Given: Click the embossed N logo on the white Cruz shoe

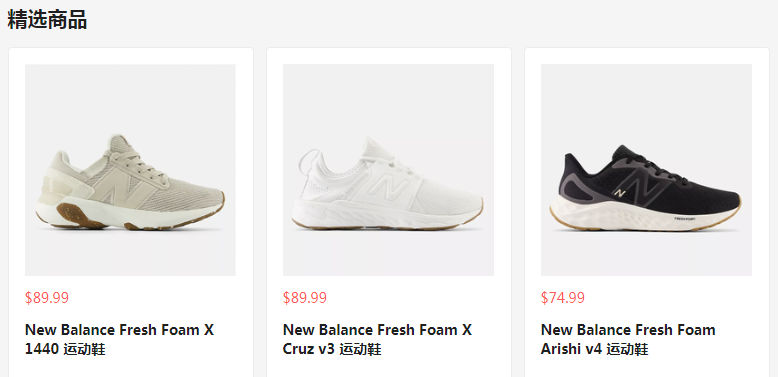Looking at the screenshot, I should pyautogui.click(x=390, y=189).
